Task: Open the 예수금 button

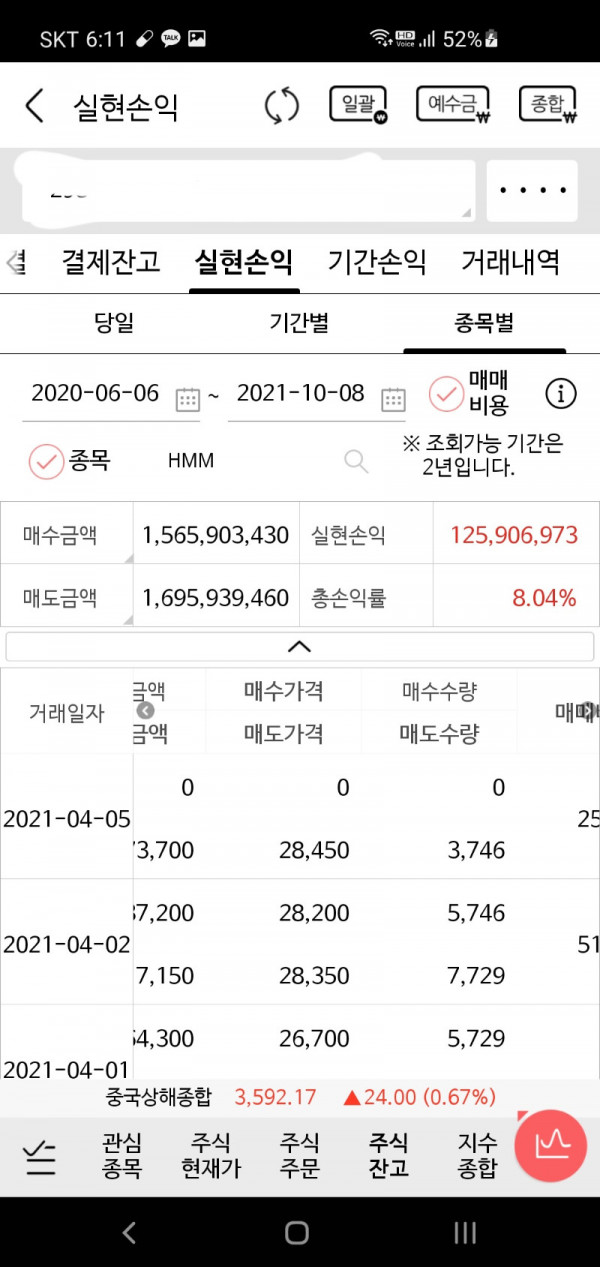Action: [x=453, y=104]
